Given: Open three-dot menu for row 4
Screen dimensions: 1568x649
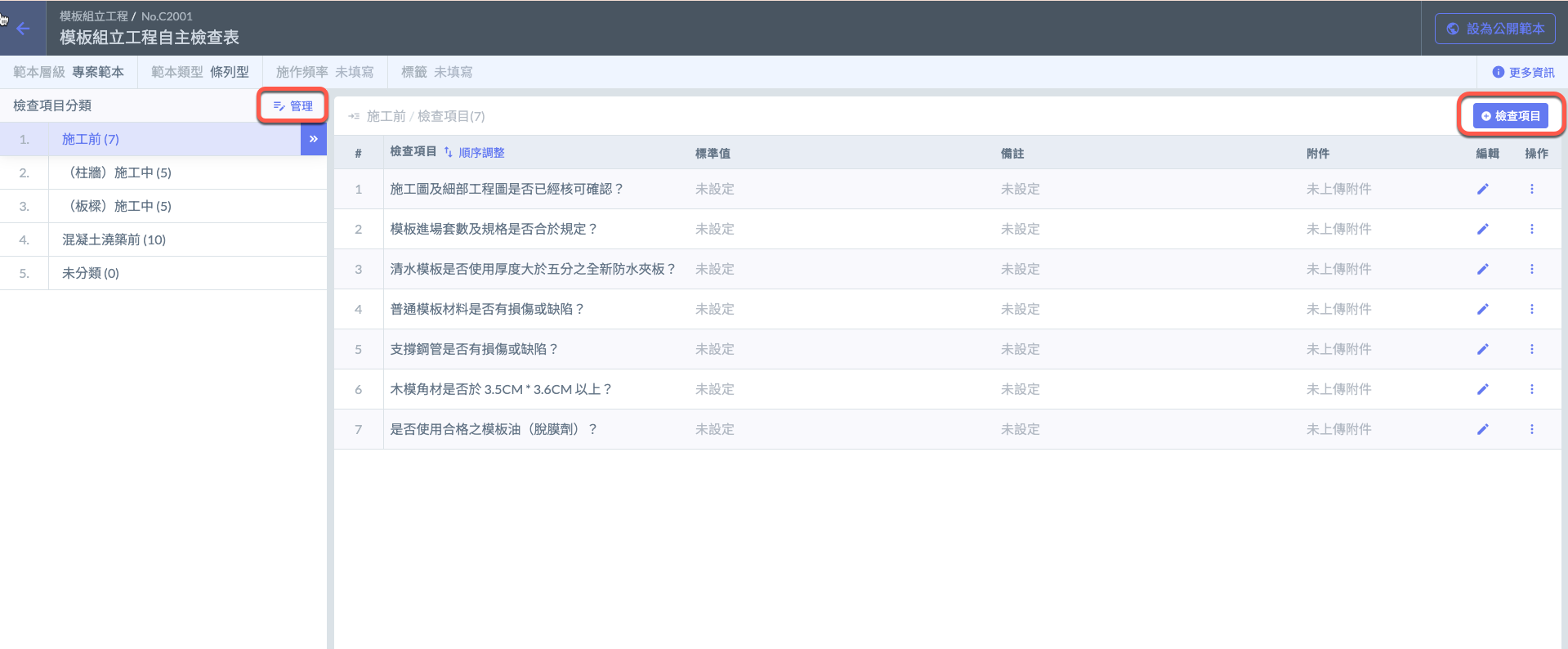Looking at the screenshot, I should (1531, 309).
